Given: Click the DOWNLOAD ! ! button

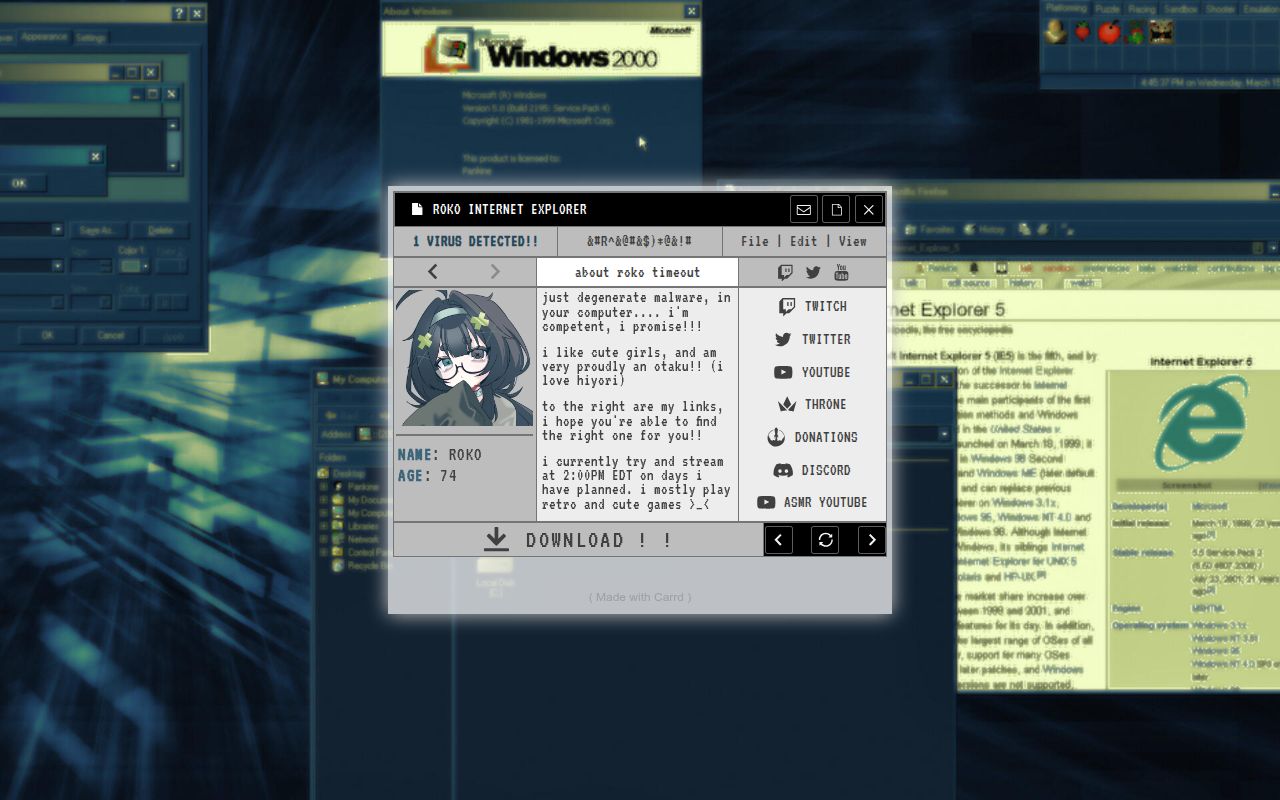Looking at the screenshot, I should tap(578, 540).
